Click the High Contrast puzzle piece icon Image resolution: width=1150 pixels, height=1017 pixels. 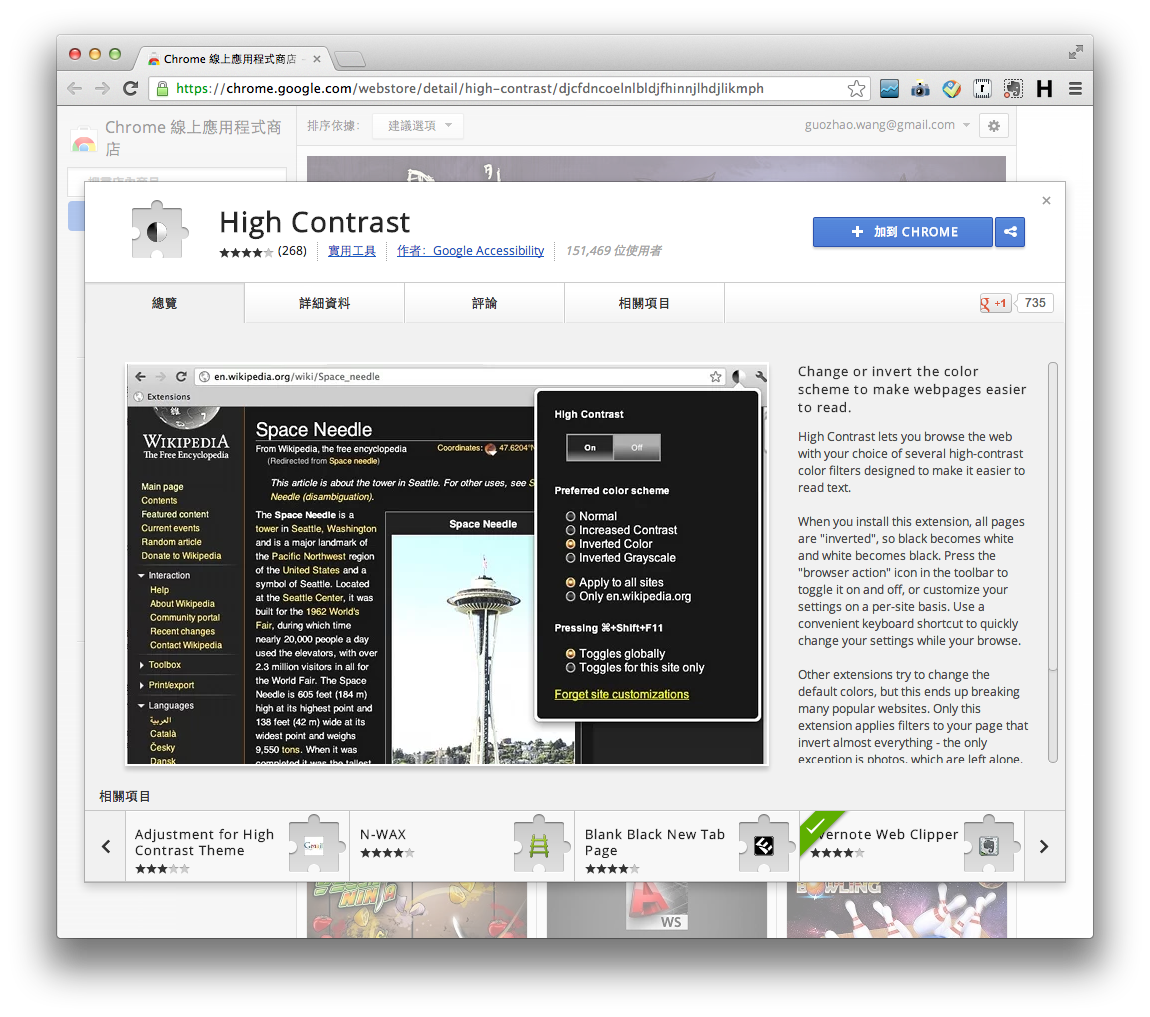[159, 230]
